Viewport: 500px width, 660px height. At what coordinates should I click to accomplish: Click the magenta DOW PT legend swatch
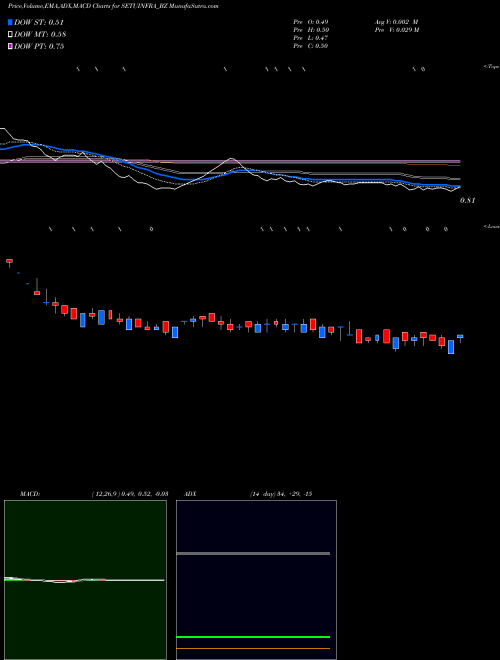click(x=10, y=46)
